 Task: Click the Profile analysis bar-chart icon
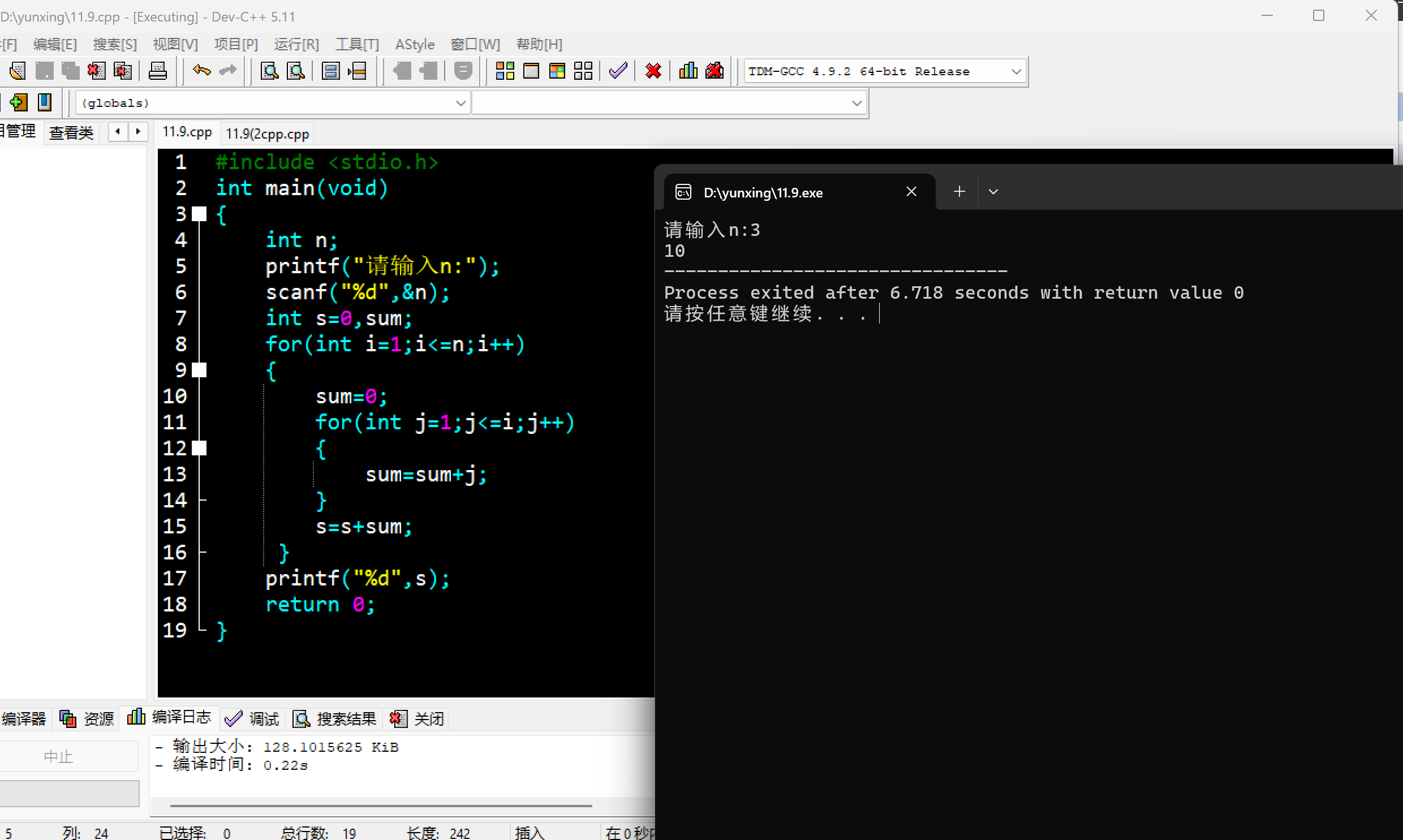687,71
